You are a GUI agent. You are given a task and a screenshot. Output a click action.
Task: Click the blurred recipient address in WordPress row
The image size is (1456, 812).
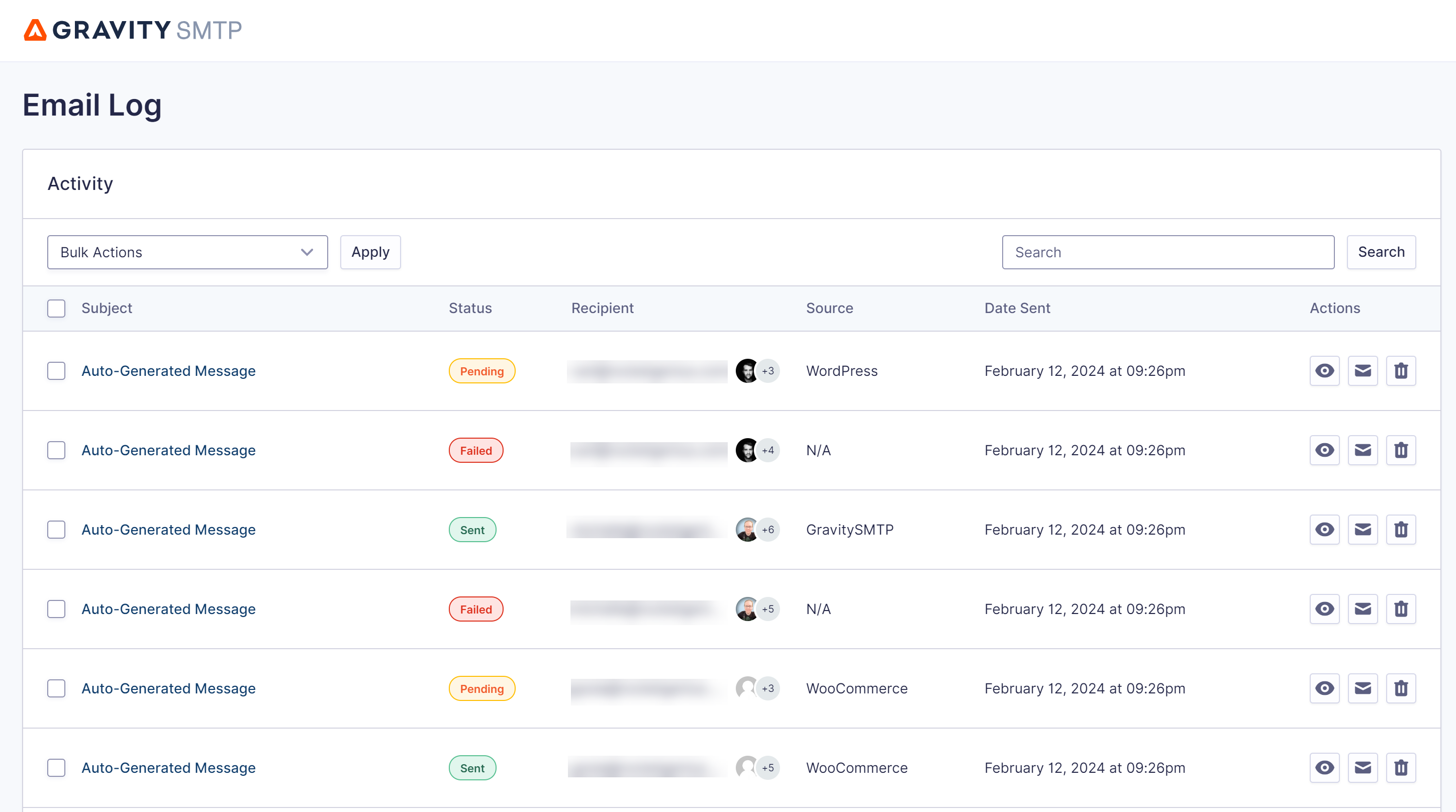click(x=647, y=371)
